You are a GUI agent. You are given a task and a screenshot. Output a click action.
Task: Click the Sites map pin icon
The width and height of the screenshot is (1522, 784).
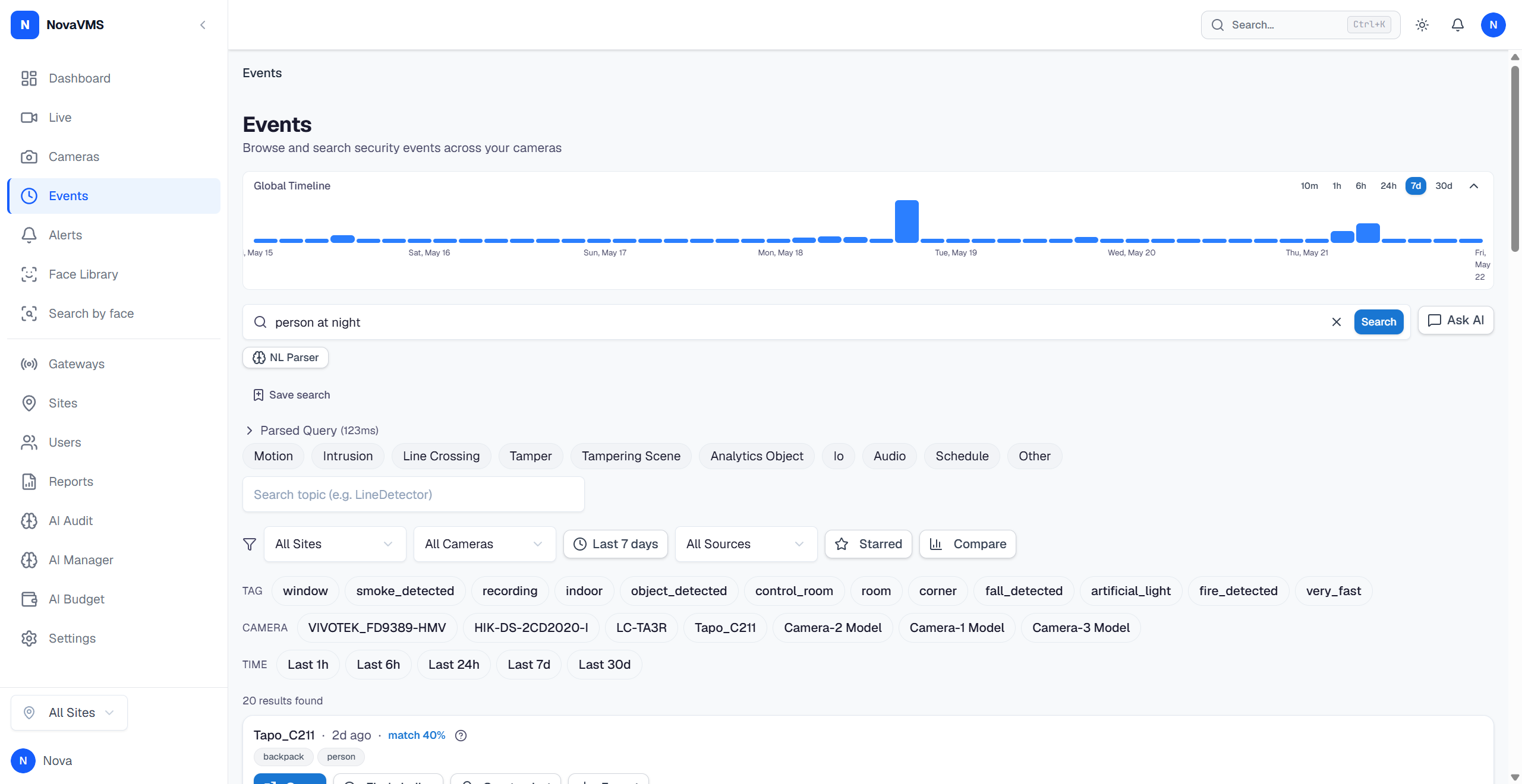[x=29, y=403]
